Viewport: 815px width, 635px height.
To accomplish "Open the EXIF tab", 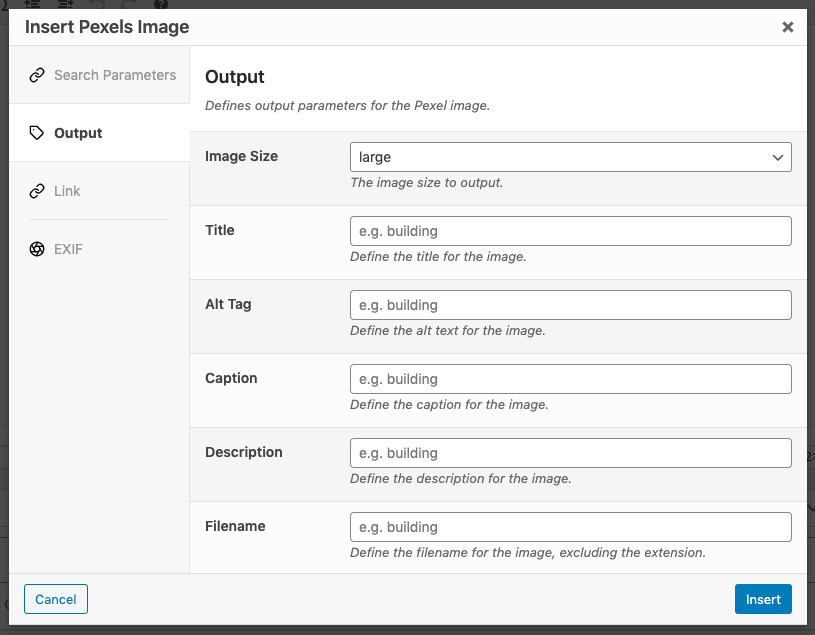I will (99, 249).
